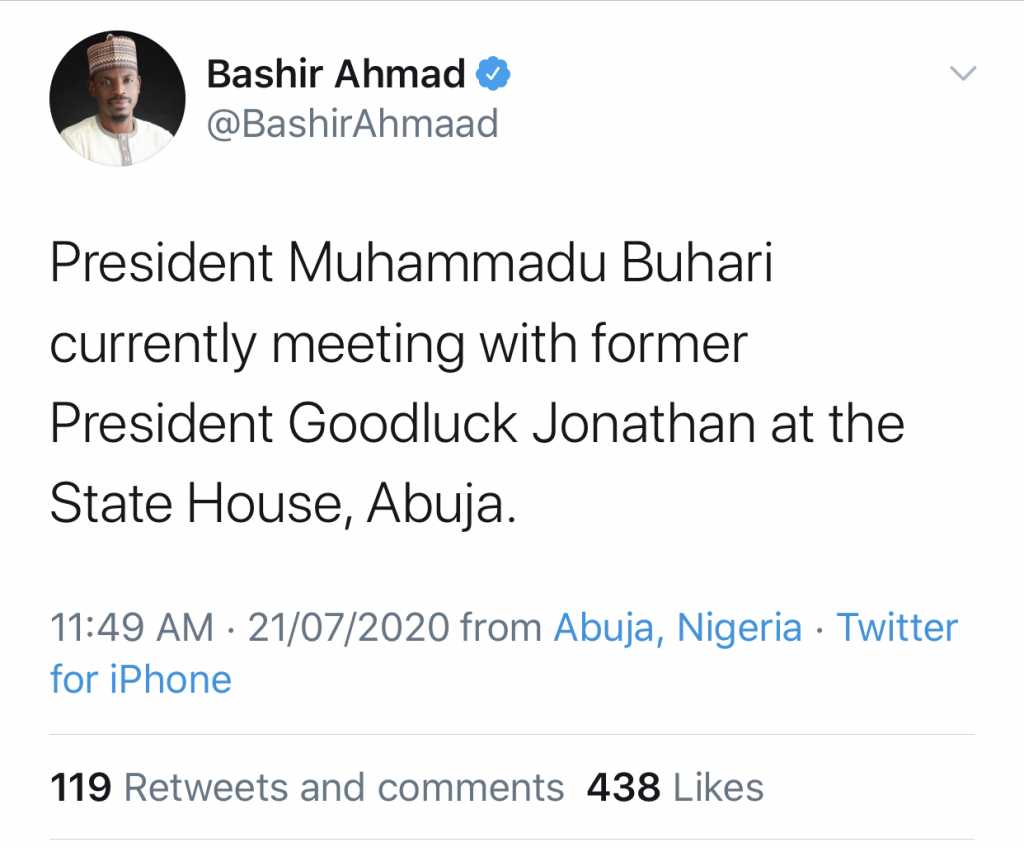
Task: Select the 11:49 AM timestamp
Action: 132,628
